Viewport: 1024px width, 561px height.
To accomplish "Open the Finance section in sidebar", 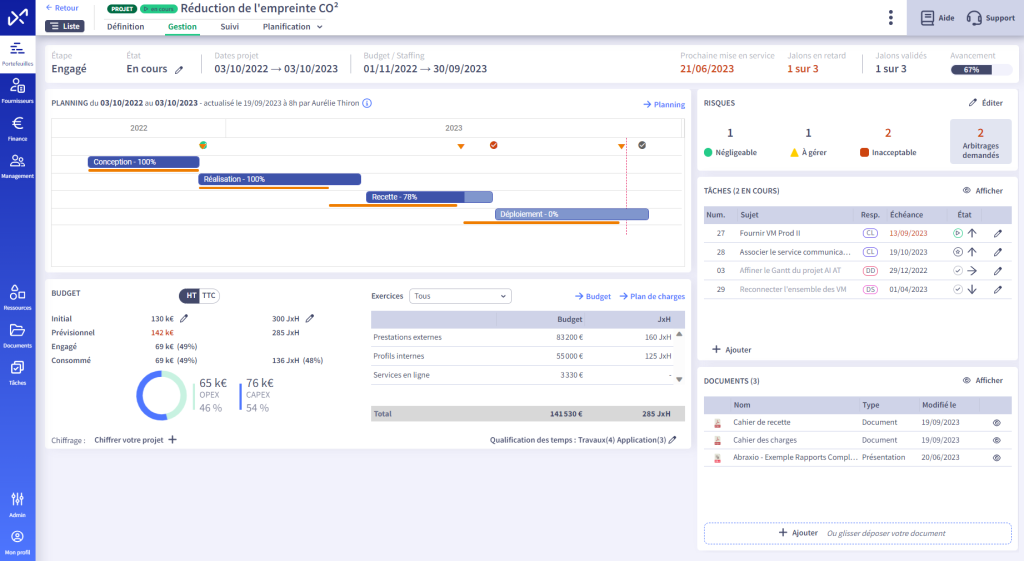I will (17, 127).
